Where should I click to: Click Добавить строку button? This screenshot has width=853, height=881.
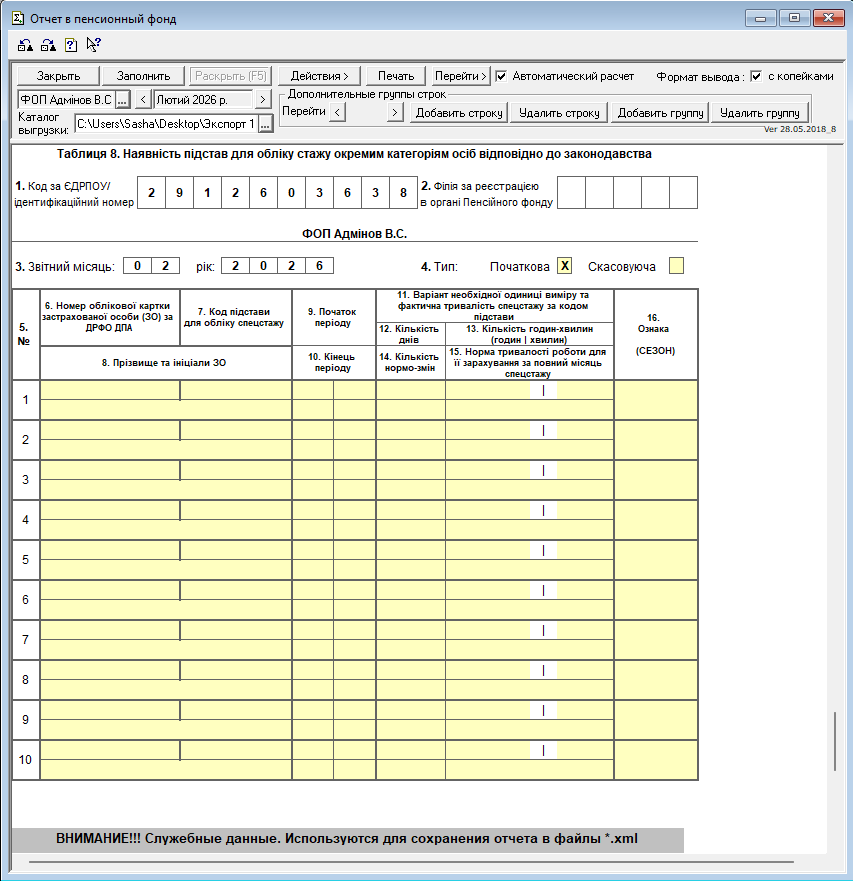click(459, 113)
